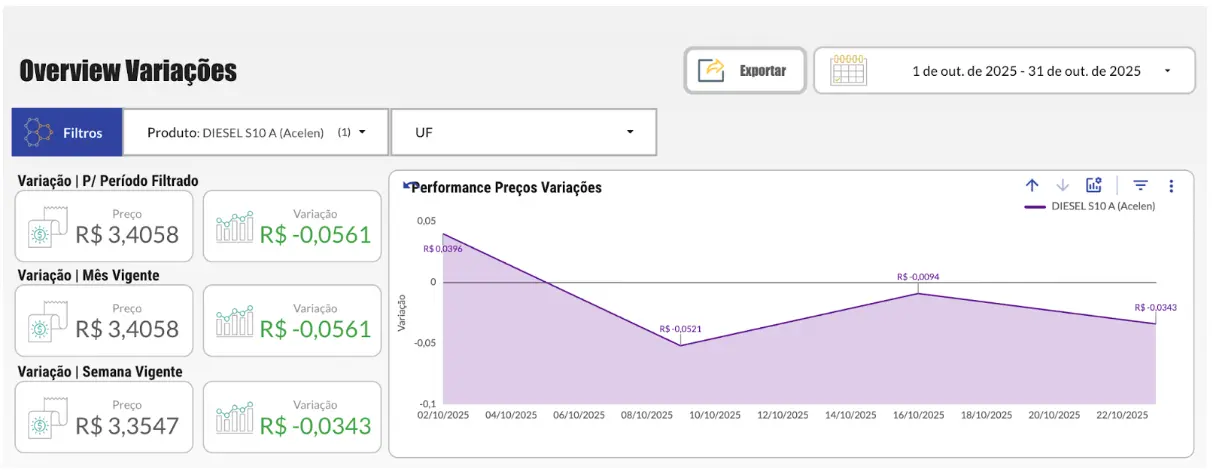Open the chart explore icon in chart toolbar

(x=1094, y=185)
